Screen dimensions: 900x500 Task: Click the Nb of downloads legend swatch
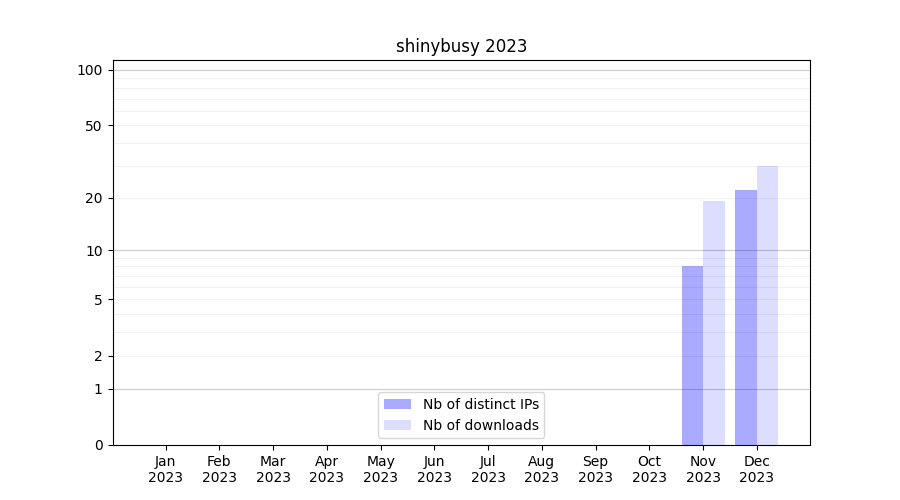[x=397, y=425]
